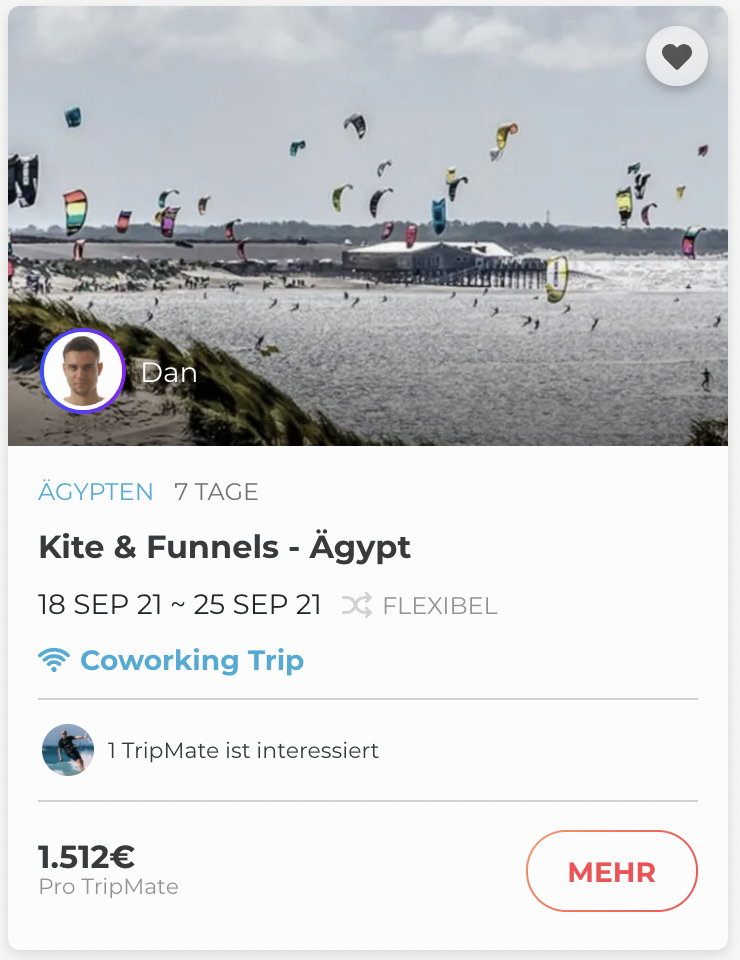Click the 1.512€ price

[x=86, y=857]
